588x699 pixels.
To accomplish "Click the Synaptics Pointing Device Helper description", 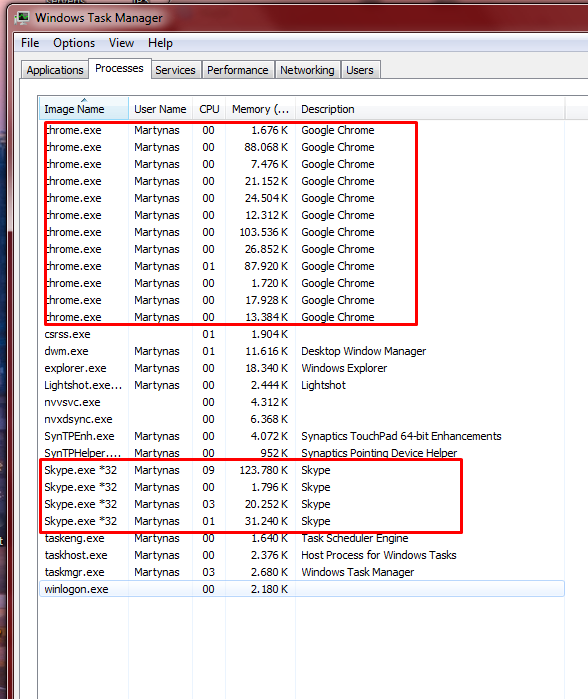I will coord(379,453).
